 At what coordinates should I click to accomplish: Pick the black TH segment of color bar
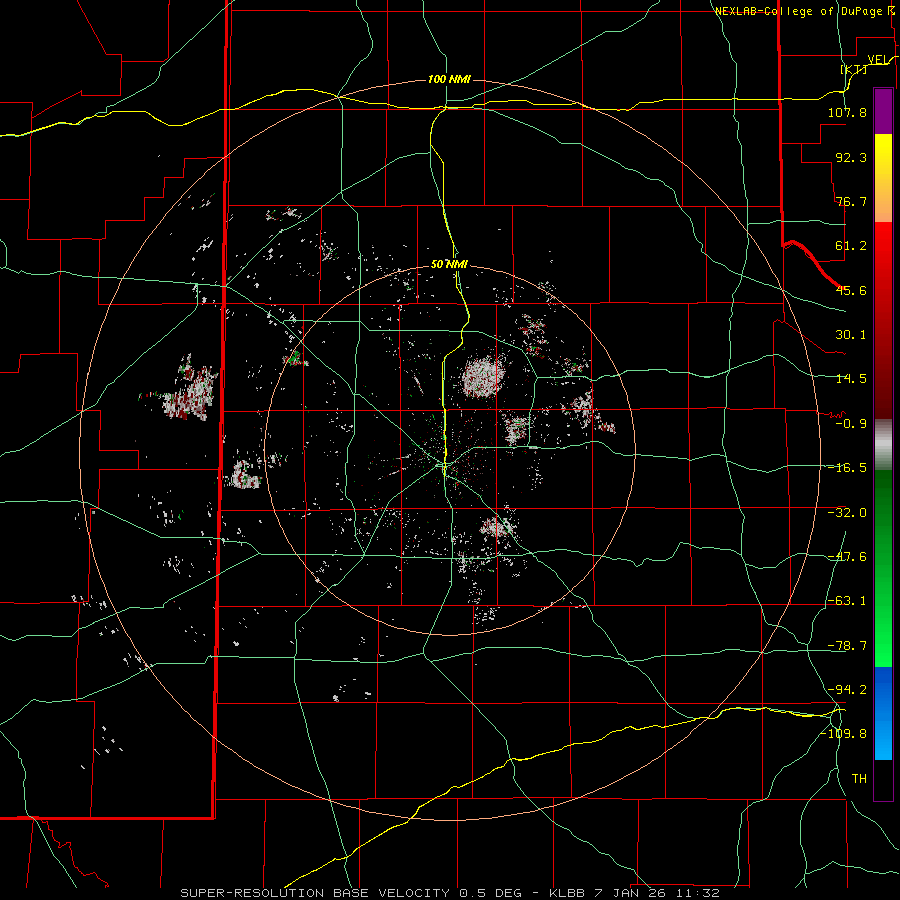click(x=883, y=779)
